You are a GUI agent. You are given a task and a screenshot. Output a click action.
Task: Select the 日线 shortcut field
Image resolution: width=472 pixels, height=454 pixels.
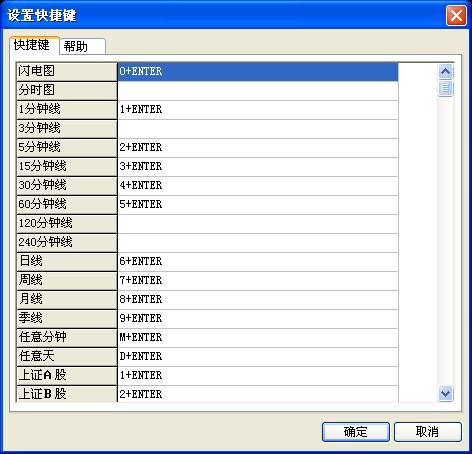[258, 262]
